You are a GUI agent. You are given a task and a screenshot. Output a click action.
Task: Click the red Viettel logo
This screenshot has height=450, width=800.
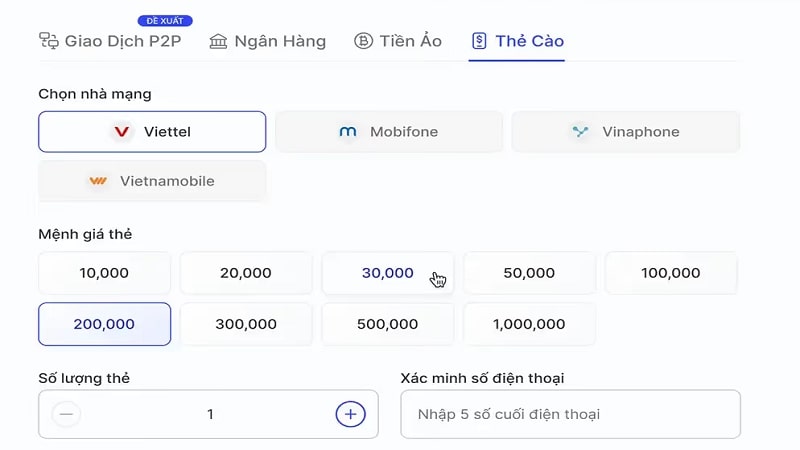tap(121, 132)
